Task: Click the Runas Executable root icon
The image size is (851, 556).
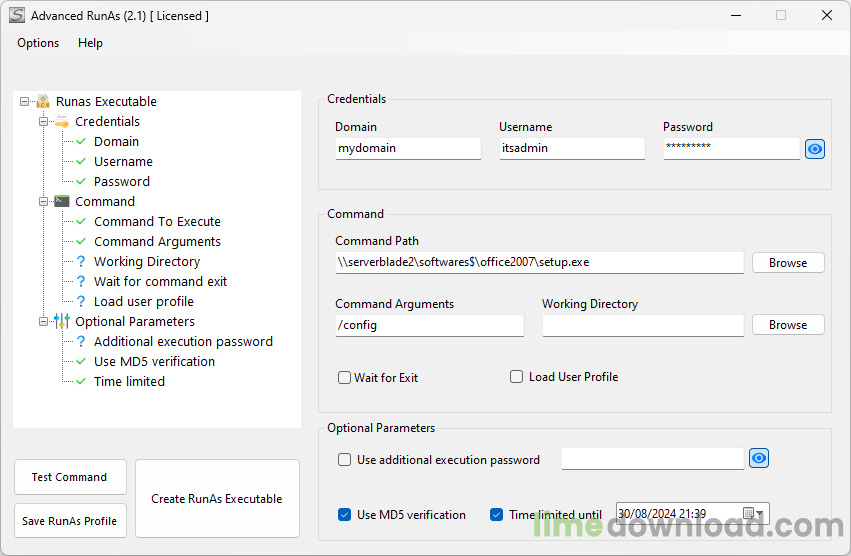Action: [x=43, y=102]
